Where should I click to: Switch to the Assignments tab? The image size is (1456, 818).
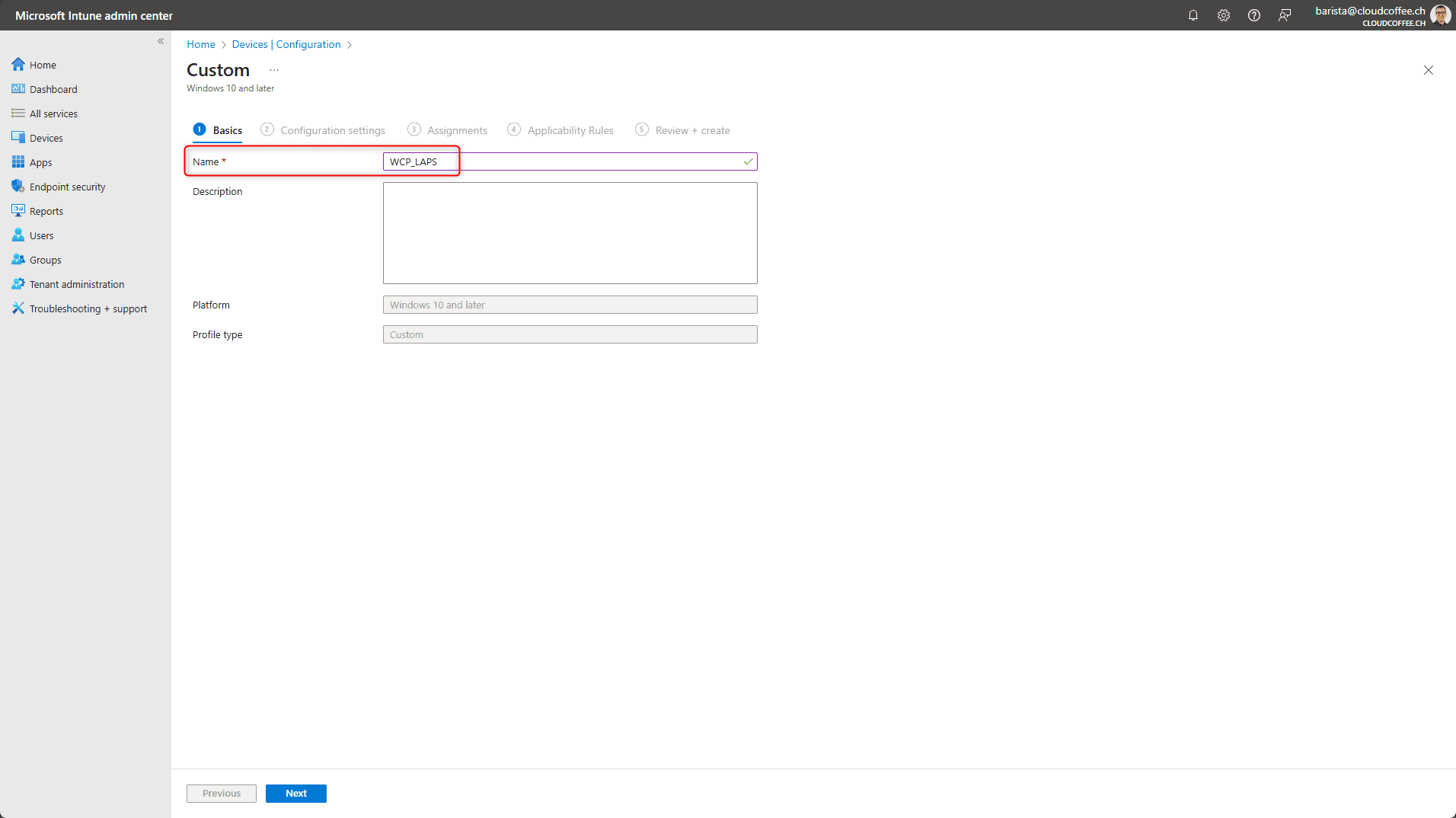tap(456, 129)
